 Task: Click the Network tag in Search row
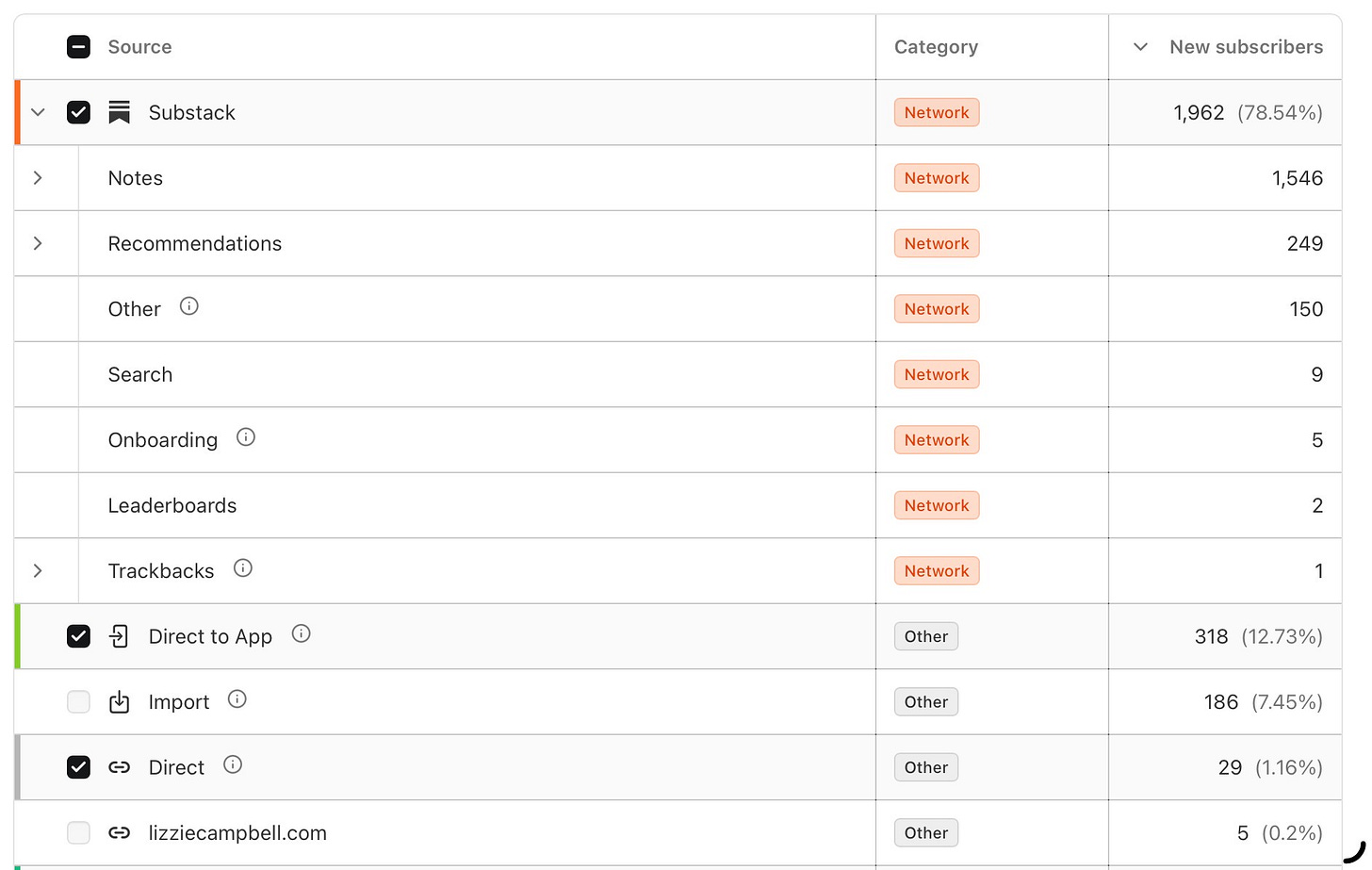pos(937,374)
